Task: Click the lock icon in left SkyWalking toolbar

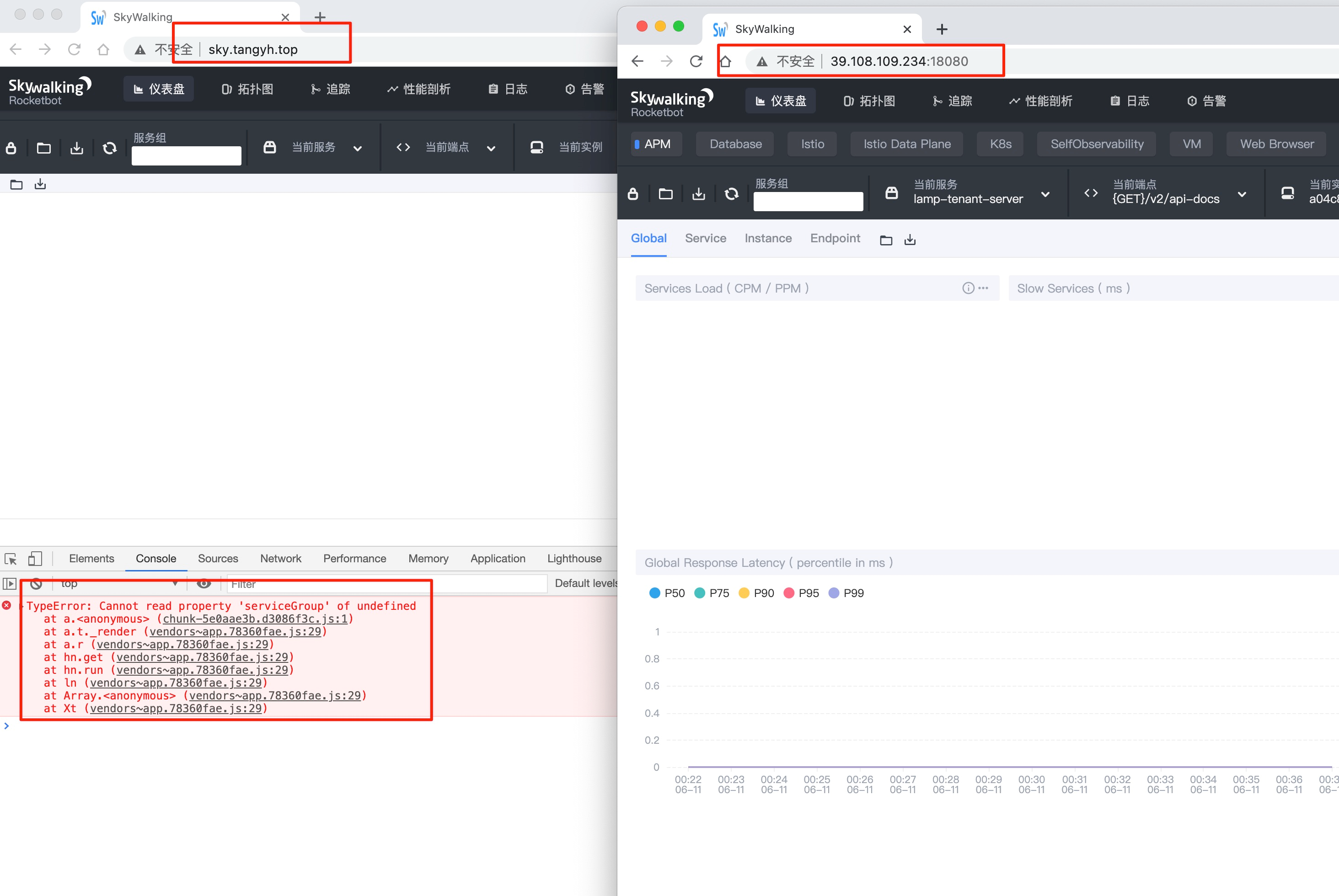Action: (11, 148)
